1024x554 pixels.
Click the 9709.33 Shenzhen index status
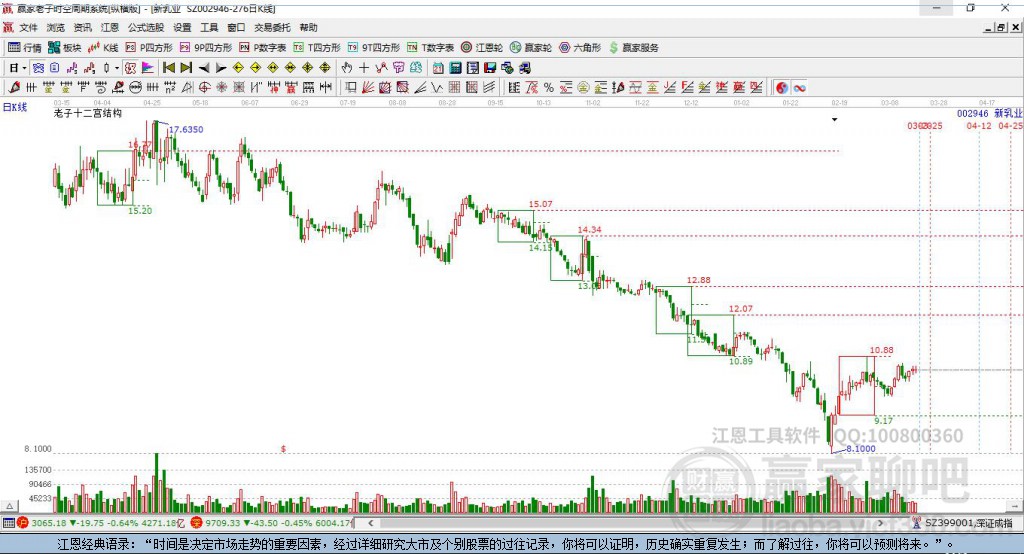pos(223,523)
